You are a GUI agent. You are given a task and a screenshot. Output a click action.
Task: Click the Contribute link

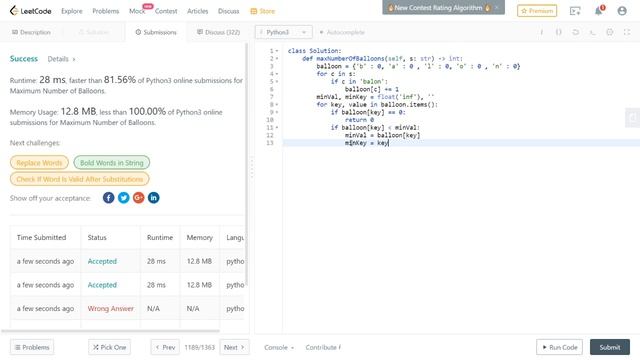[x=322, y=347]
